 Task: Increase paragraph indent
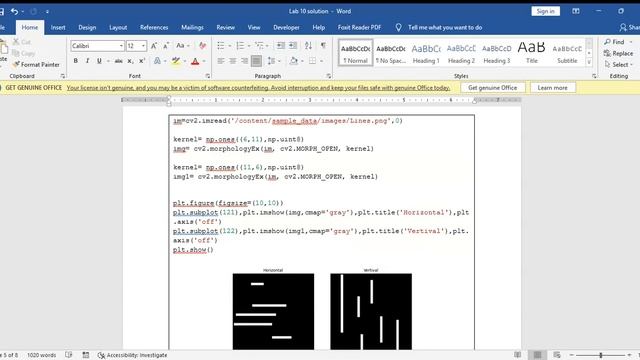[293, 46]
